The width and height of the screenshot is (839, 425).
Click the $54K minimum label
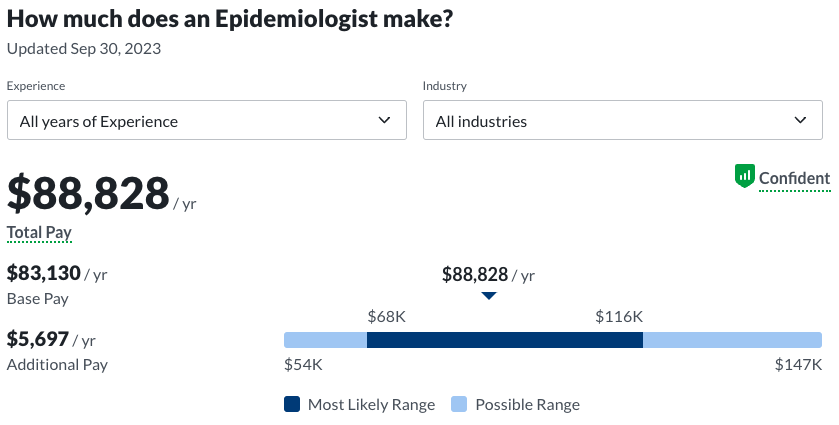[303, 365]
